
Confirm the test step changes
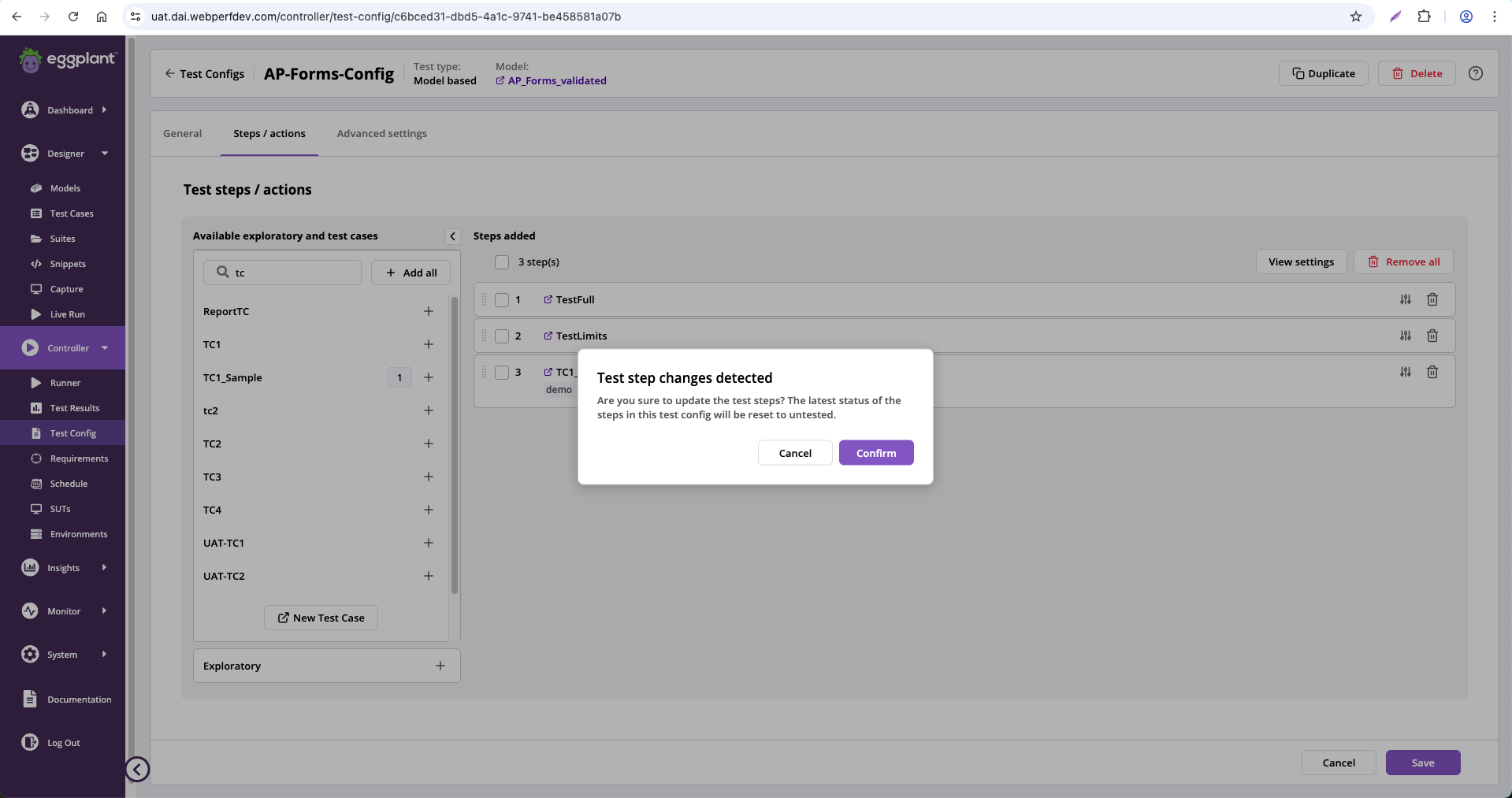[876, 453]
